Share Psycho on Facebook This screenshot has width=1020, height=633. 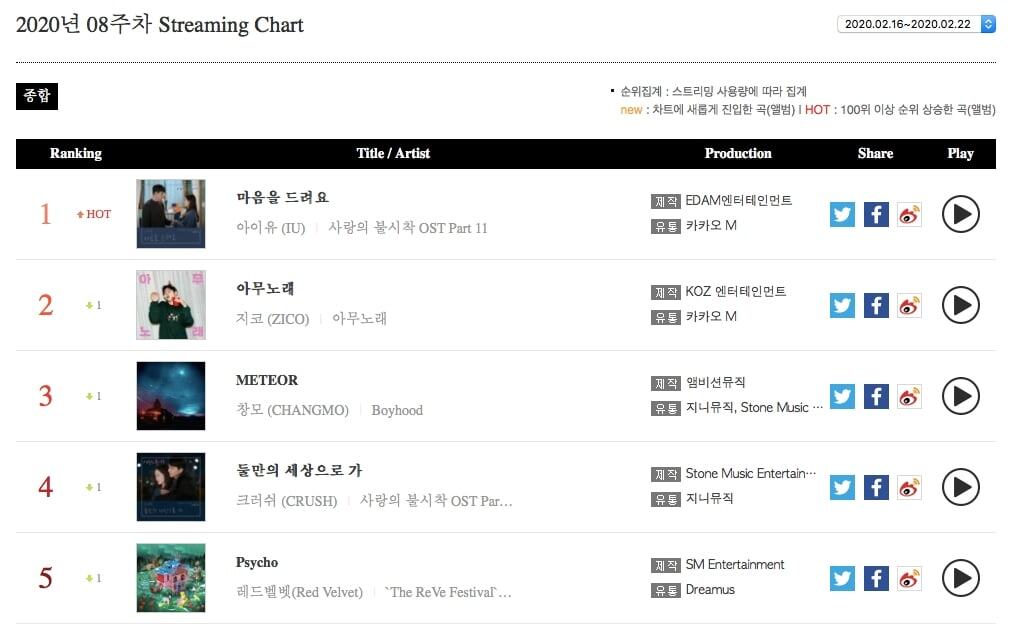pyautogui.click(x=876, y=578)
